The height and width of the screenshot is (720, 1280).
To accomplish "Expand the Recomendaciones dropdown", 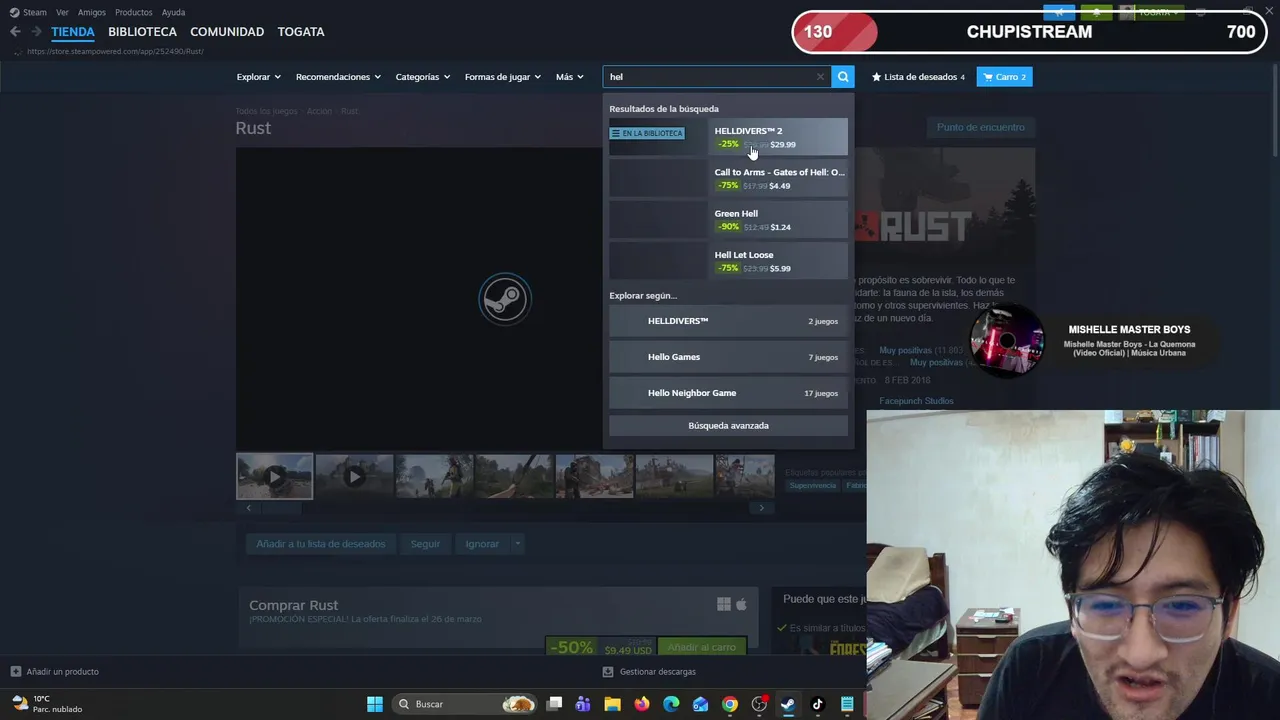I will click(x=338, y=77).
